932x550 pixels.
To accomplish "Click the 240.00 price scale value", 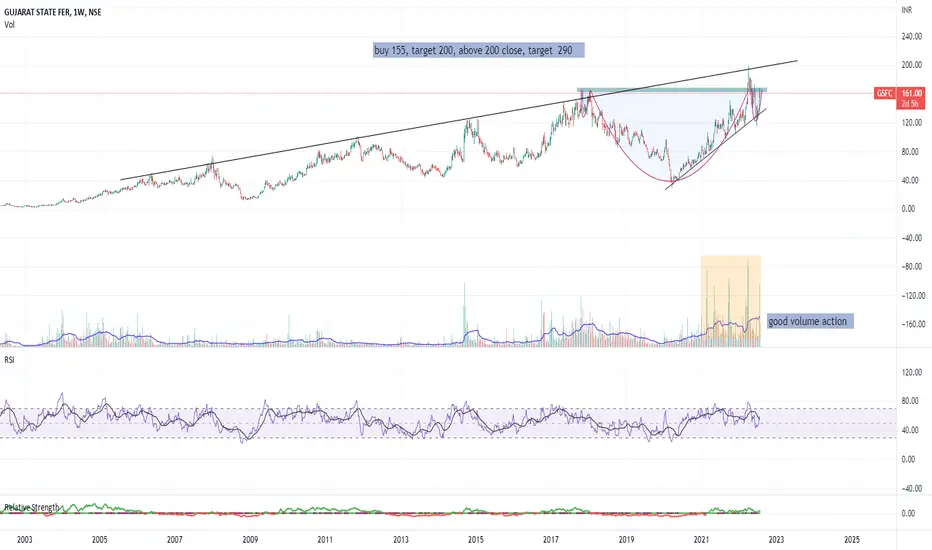I will (x=912, y=37).
